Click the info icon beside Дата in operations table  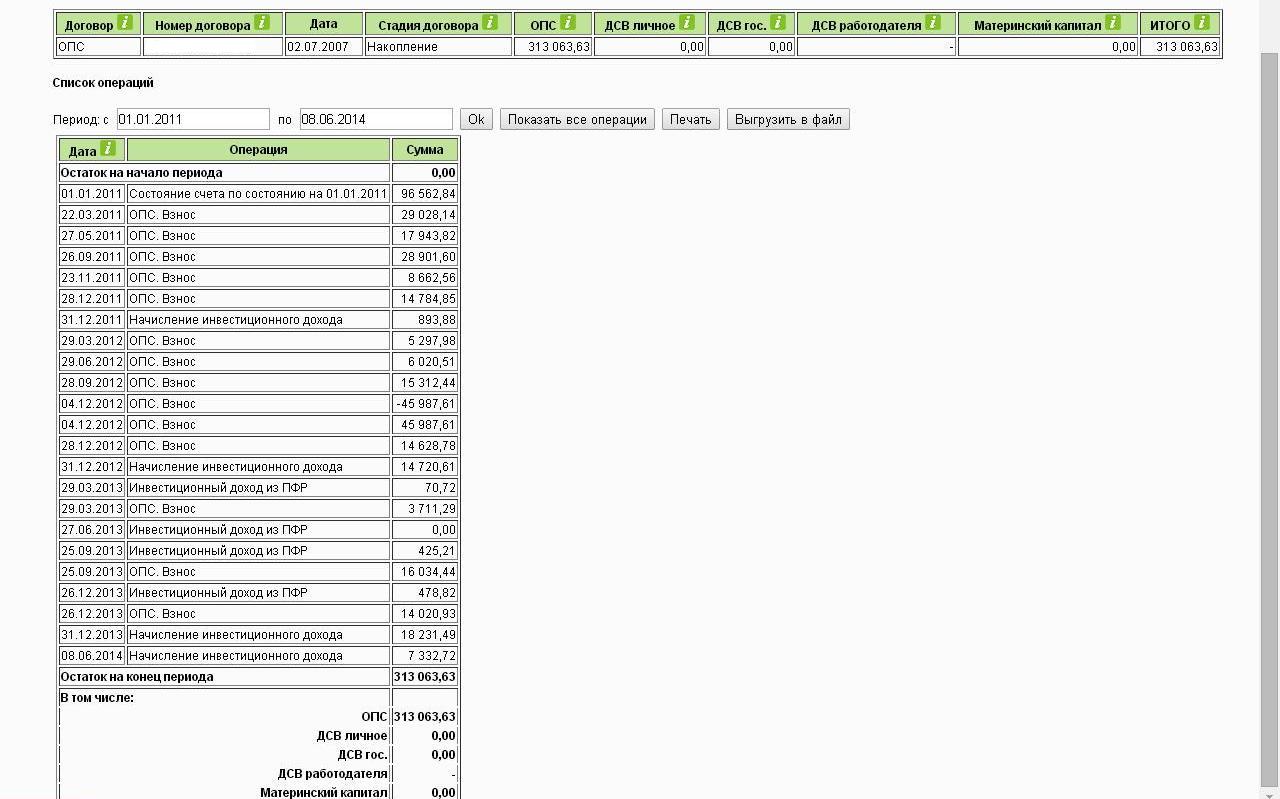(x=108, y=149)
